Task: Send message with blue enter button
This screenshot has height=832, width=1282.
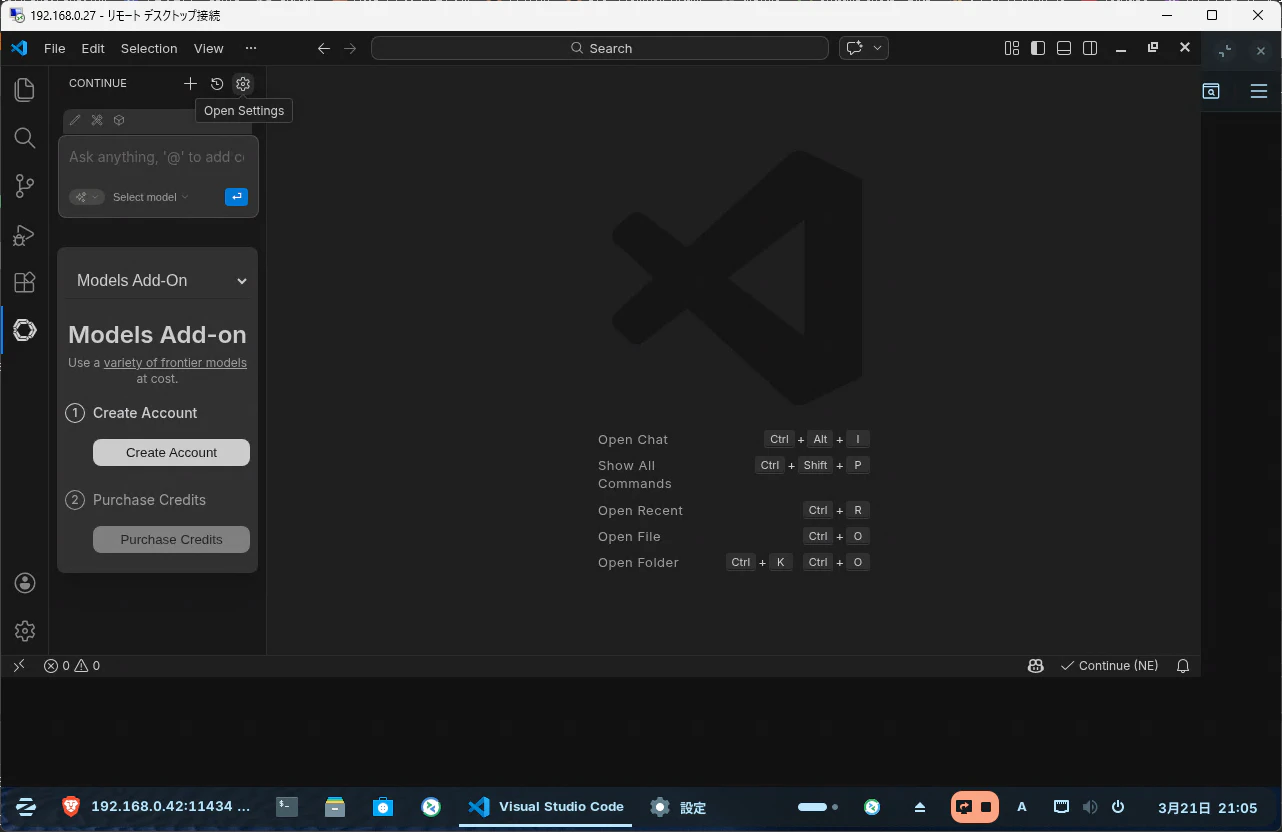Action: pyautogui.click(x=236, y=197)
